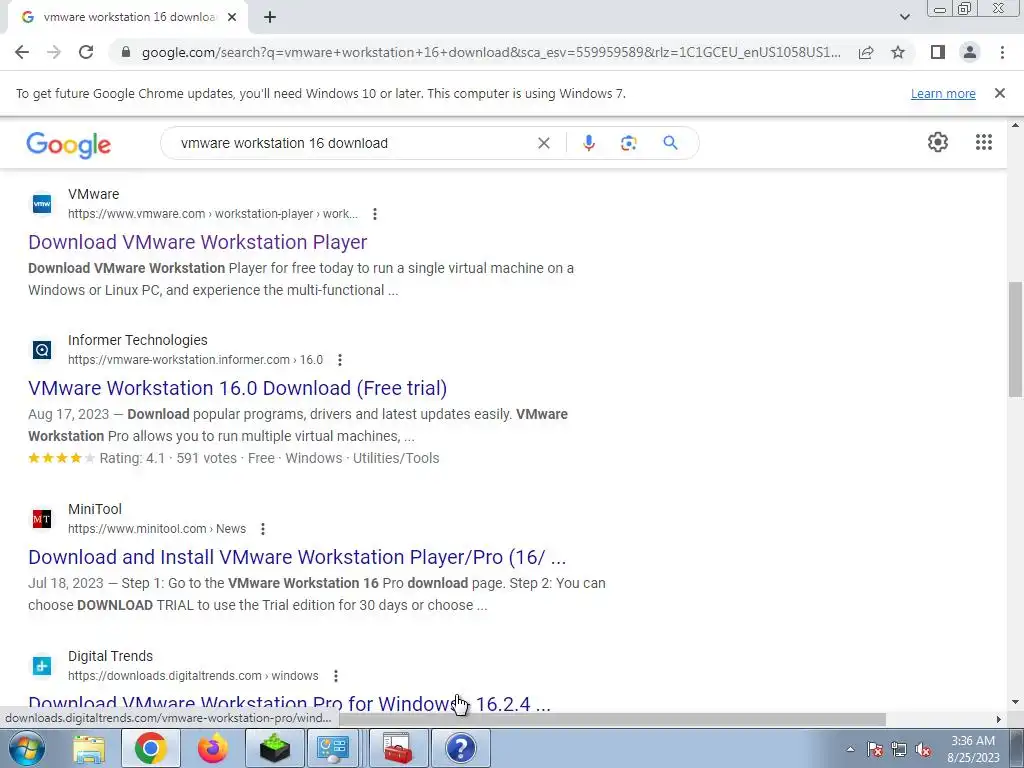Open the Action Center flag icon
The image size is (1024, 768).
coord(874,749)
